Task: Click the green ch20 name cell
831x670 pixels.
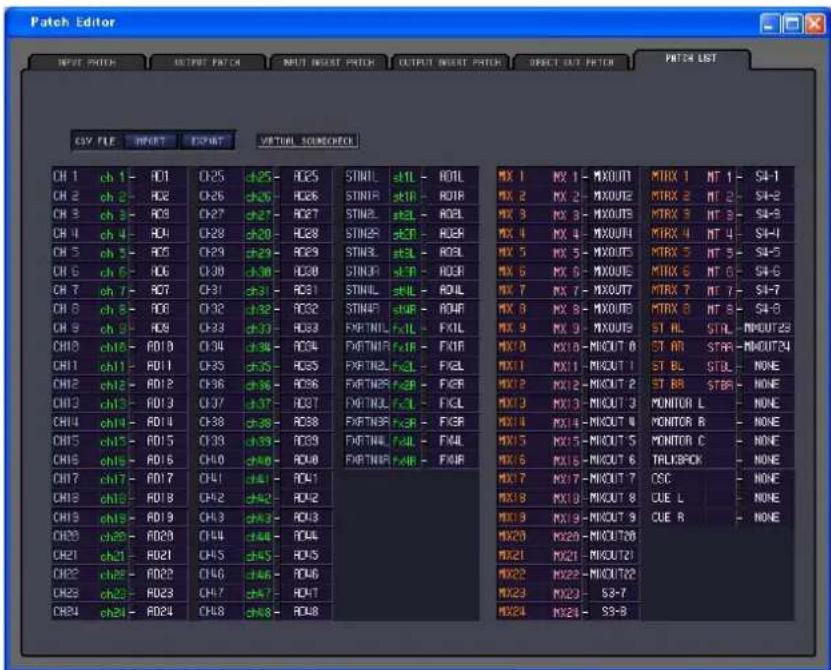Action: pos(113,536)
